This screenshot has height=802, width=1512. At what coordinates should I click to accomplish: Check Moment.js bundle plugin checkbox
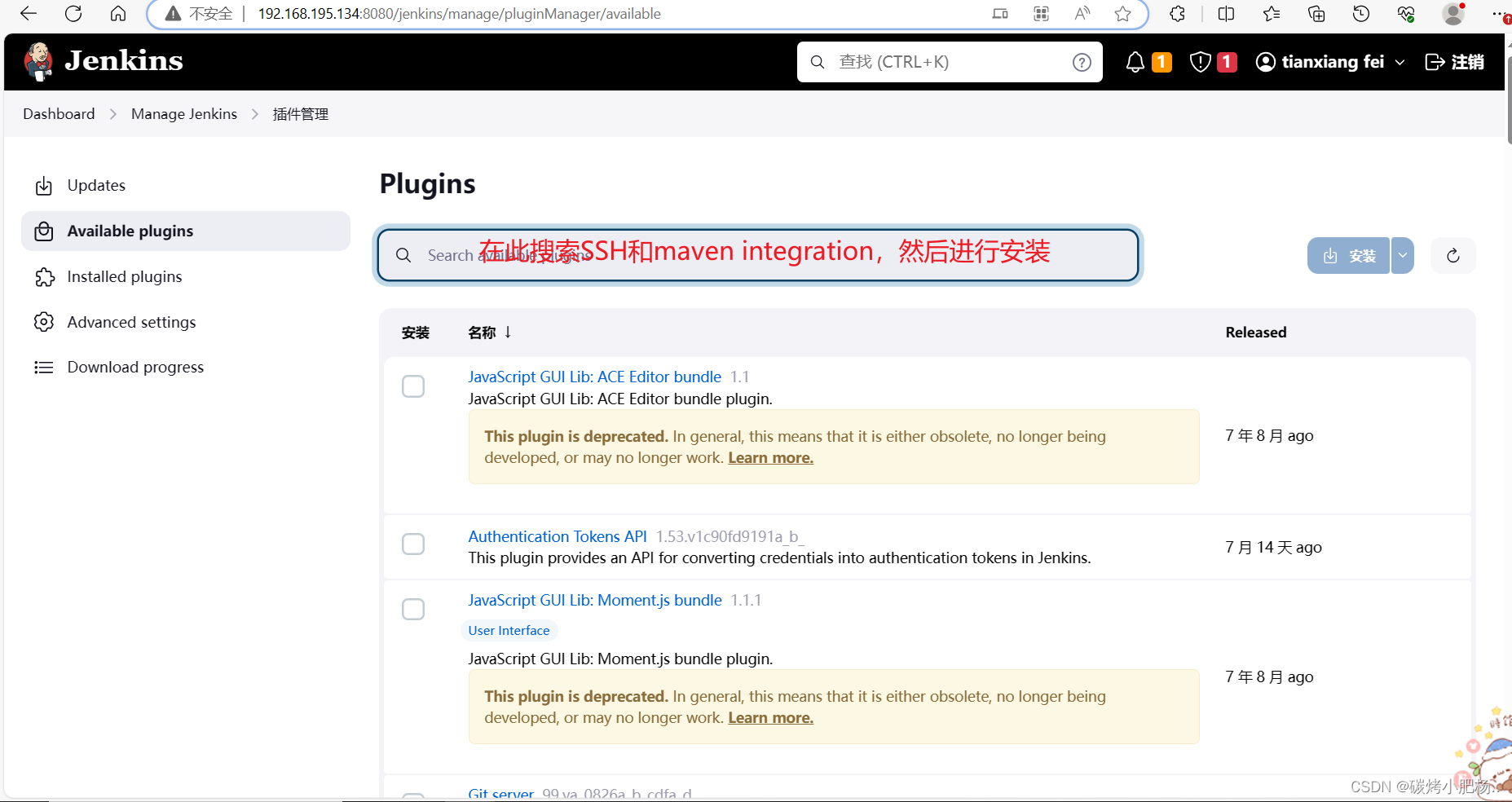pyautogui.click(x=413, y=609)
